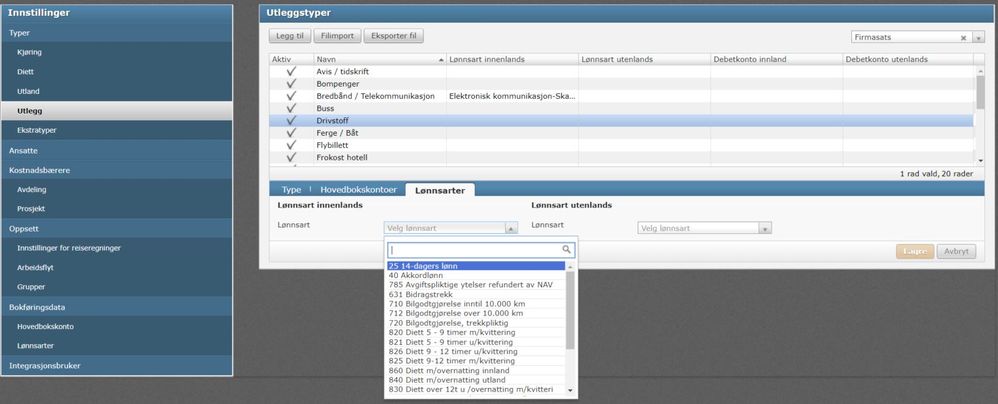
Task: Focus the lønnsart search input field
Action: coord(474,250)
